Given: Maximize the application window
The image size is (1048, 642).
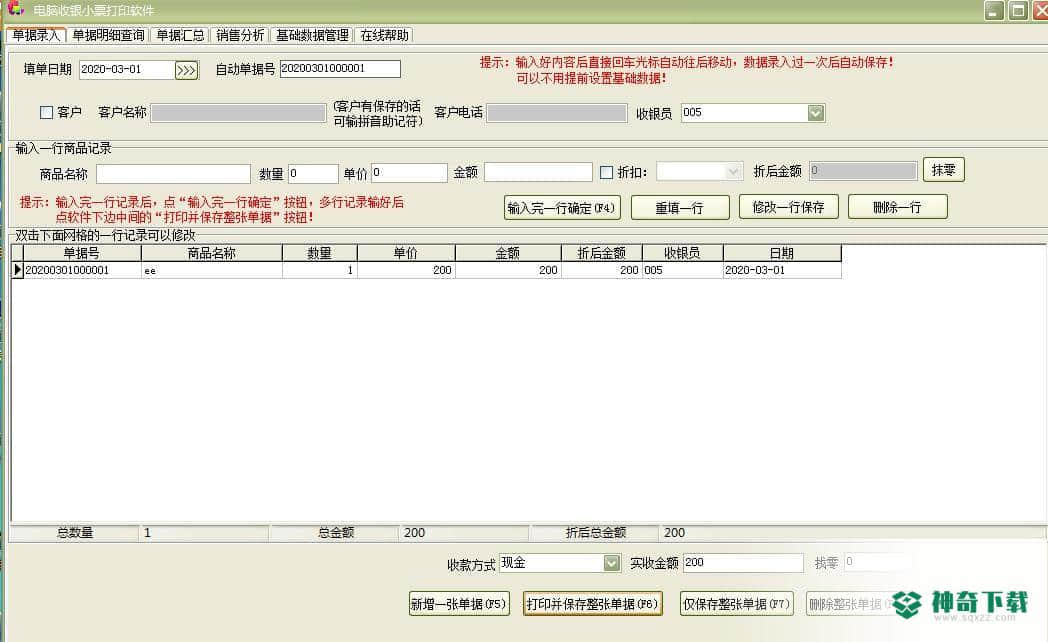Looking at the screenshot, I should (x=1017, y=10).
